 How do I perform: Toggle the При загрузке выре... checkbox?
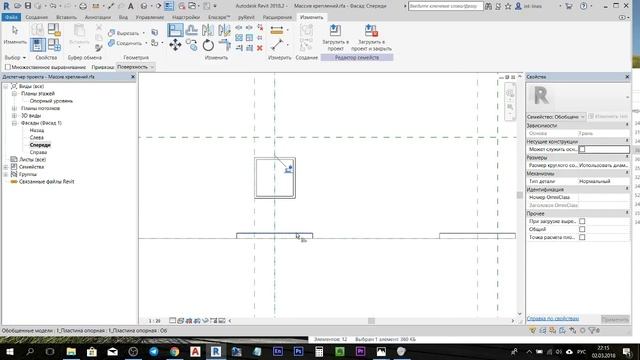point(582,221)
